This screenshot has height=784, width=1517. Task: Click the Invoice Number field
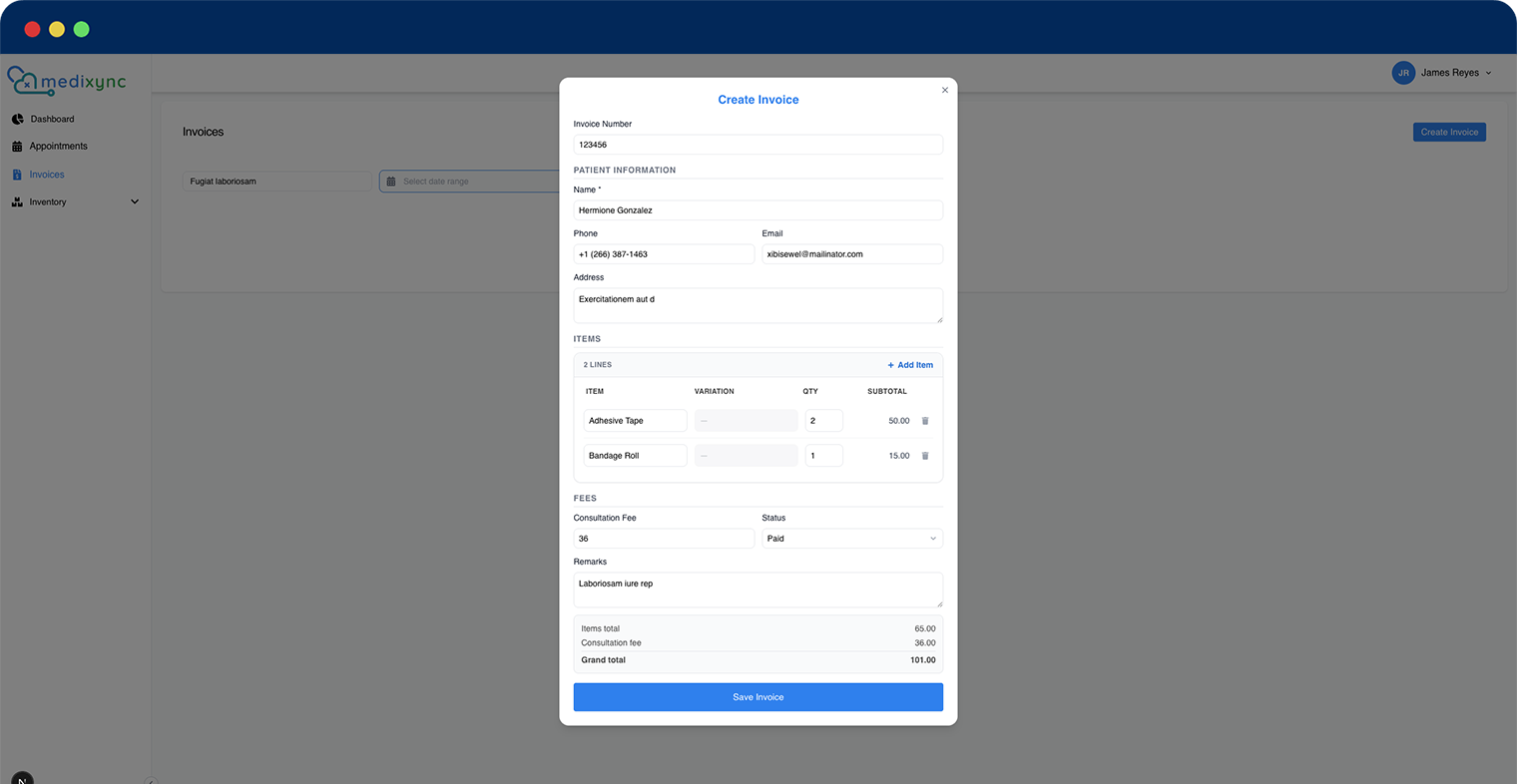(x=758, y=145)
